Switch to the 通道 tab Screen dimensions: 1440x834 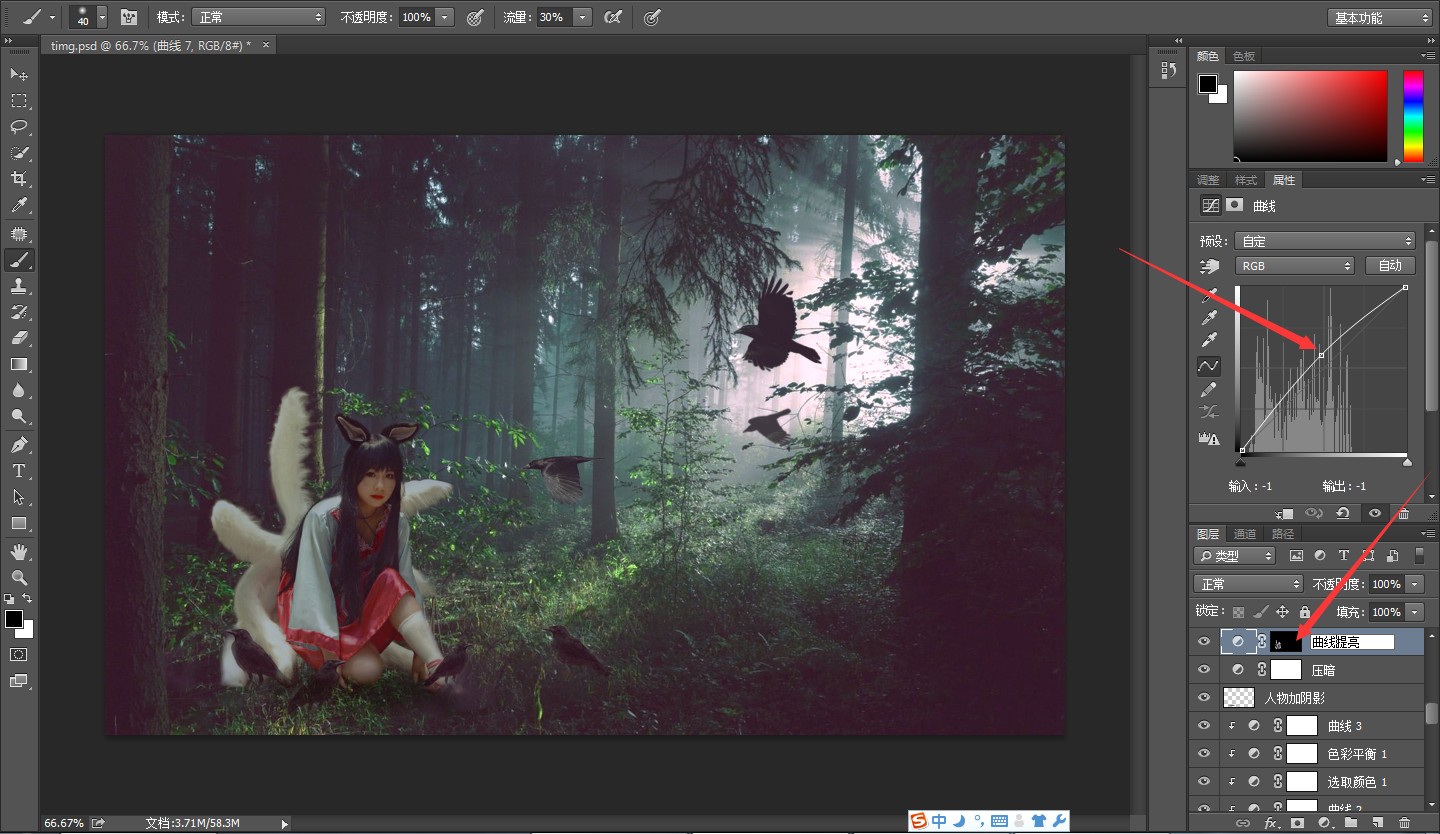(1245, 534)
